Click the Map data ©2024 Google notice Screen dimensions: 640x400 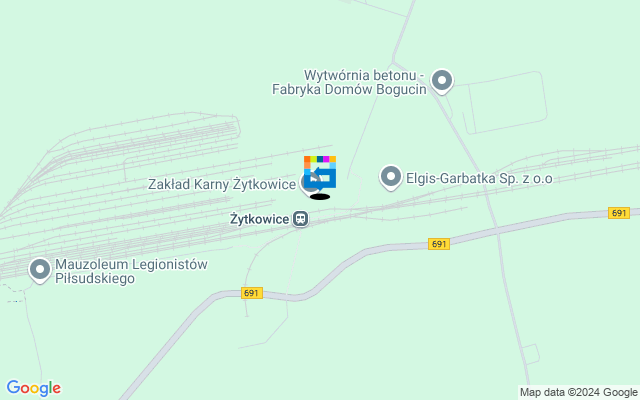coord(578,392)
